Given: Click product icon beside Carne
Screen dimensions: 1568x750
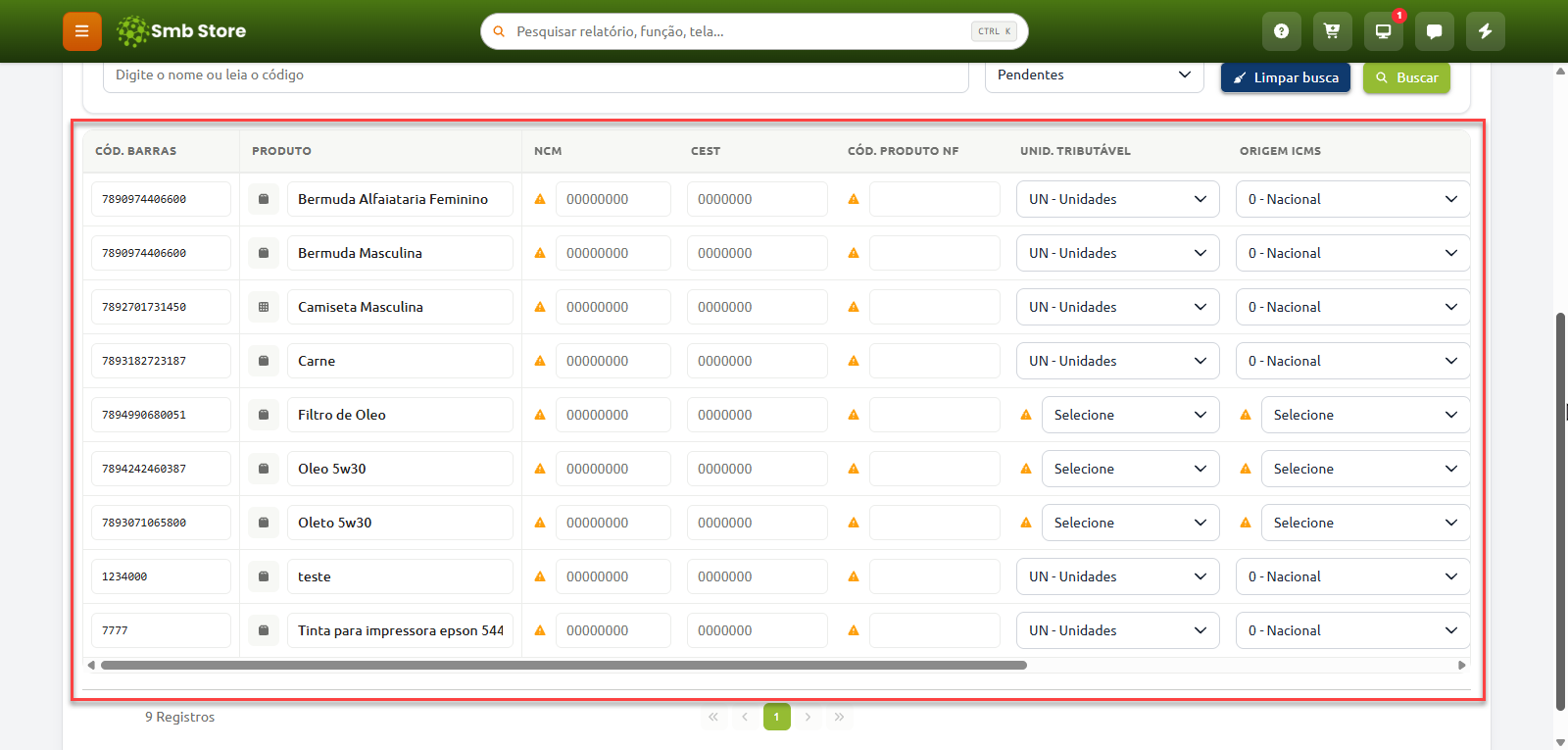Looking at the screenshot, I should tap(264, 361).
